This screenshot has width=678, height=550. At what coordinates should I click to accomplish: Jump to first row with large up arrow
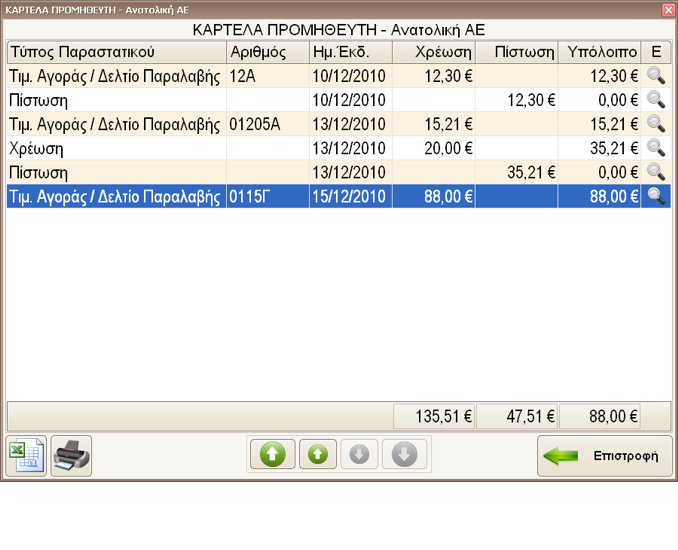pyautogui.click(x=273, y=454)
